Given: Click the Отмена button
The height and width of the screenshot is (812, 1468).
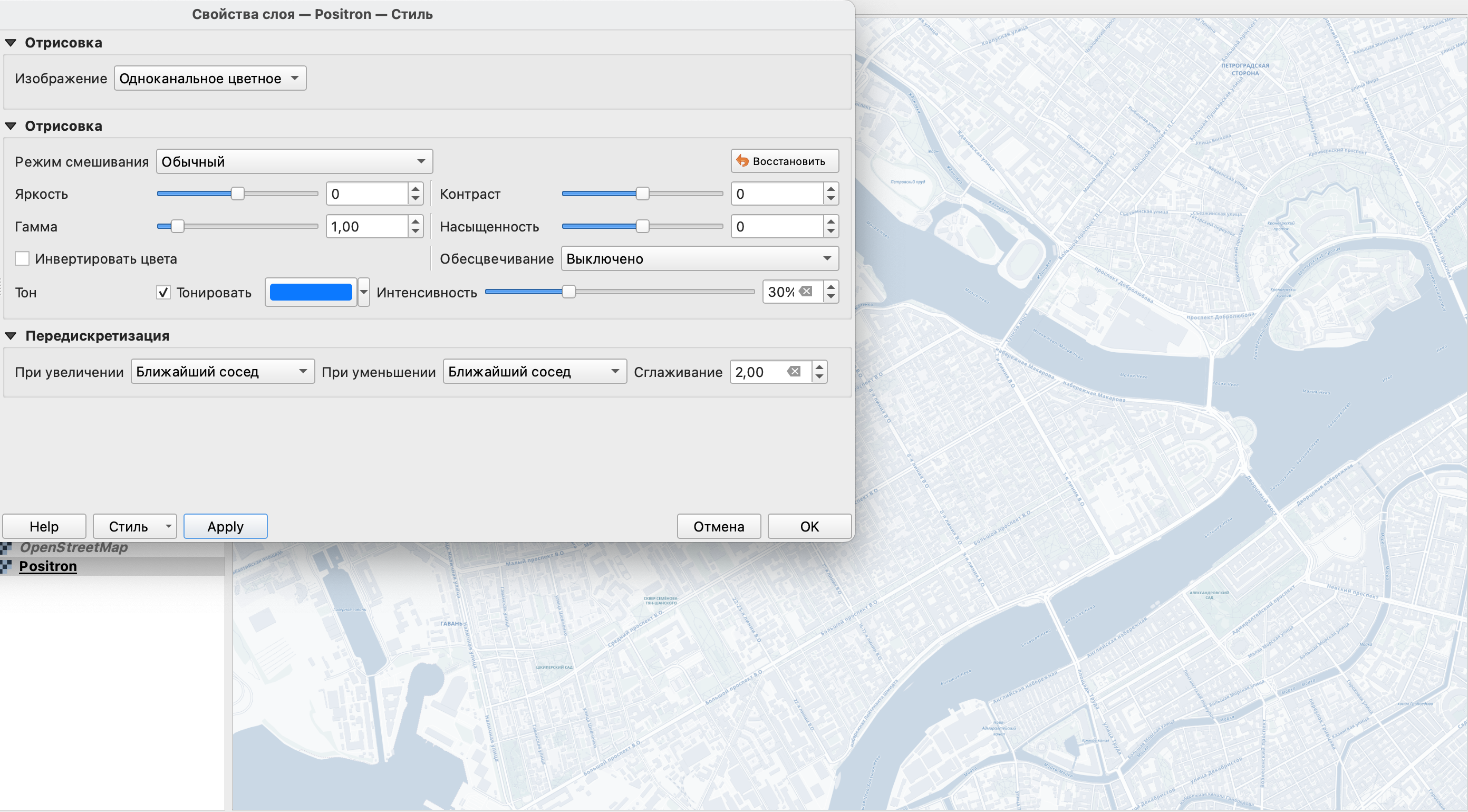Looking at the screenshot, I should (718, 526).
